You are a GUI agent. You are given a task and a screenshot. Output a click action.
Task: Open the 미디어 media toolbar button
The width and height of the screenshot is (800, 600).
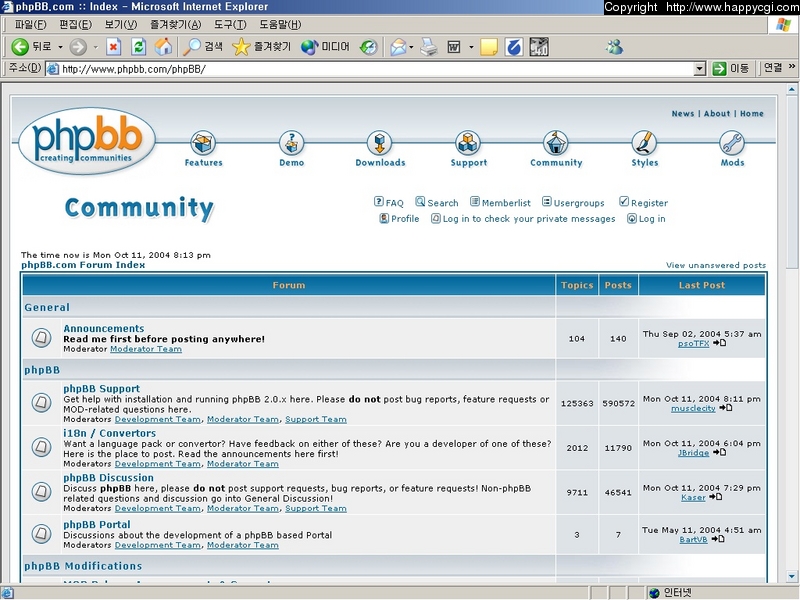point(325,47)
